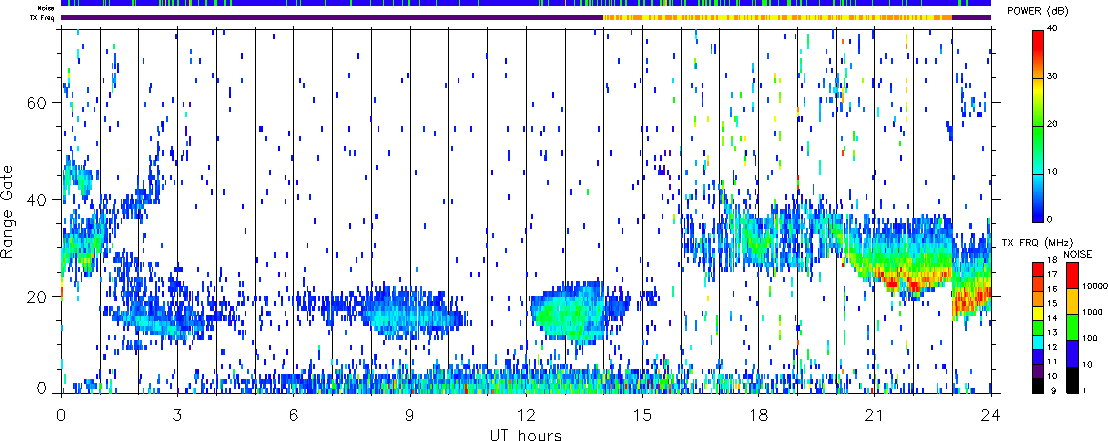Select the "TX FRQ (MHz)" legend title
1108x441 pixels.
click(x=1038, y=242)
